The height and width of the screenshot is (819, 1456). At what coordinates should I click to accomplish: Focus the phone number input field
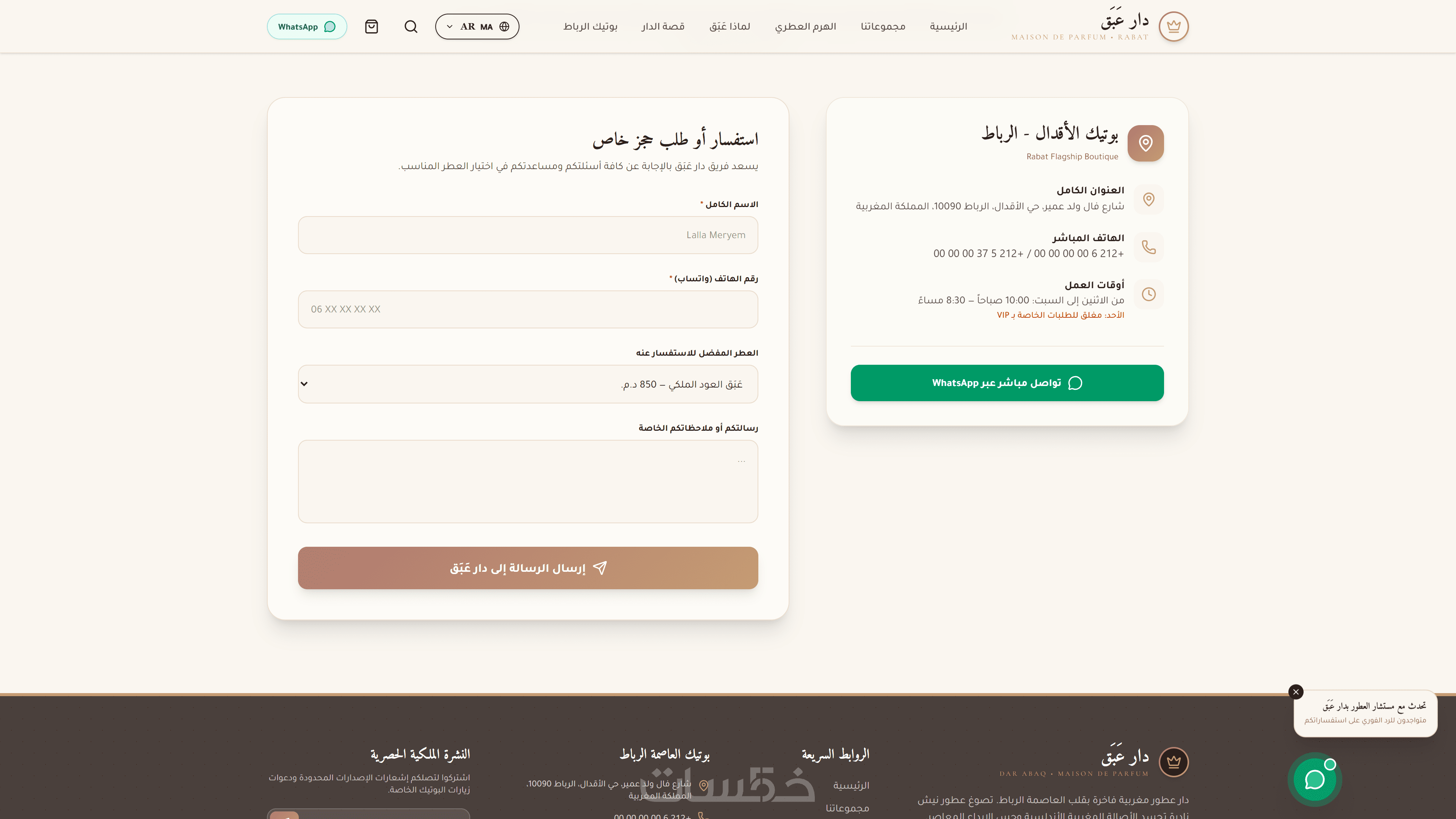coord(528,309)
